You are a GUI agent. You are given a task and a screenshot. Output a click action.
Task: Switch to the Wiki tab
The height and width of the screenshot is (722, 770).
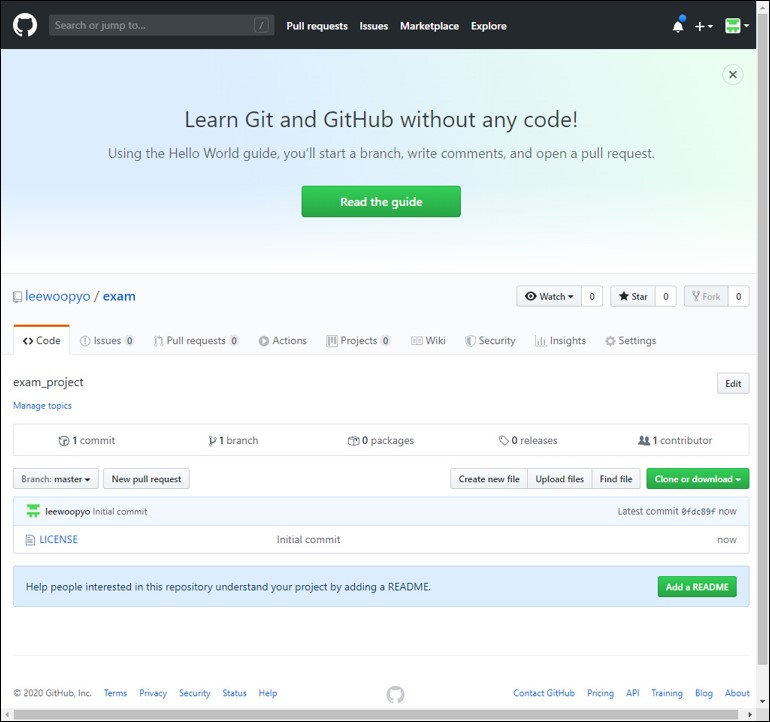coord(428,340)
